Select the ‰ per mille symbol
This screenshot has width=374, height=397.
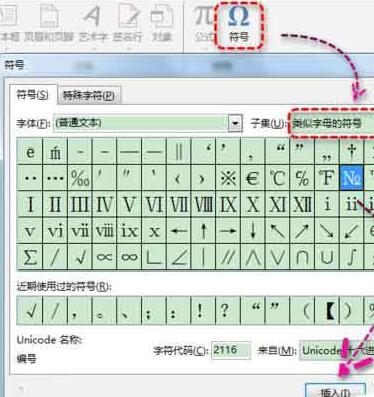pyautogui.click(x=80, y=178)
